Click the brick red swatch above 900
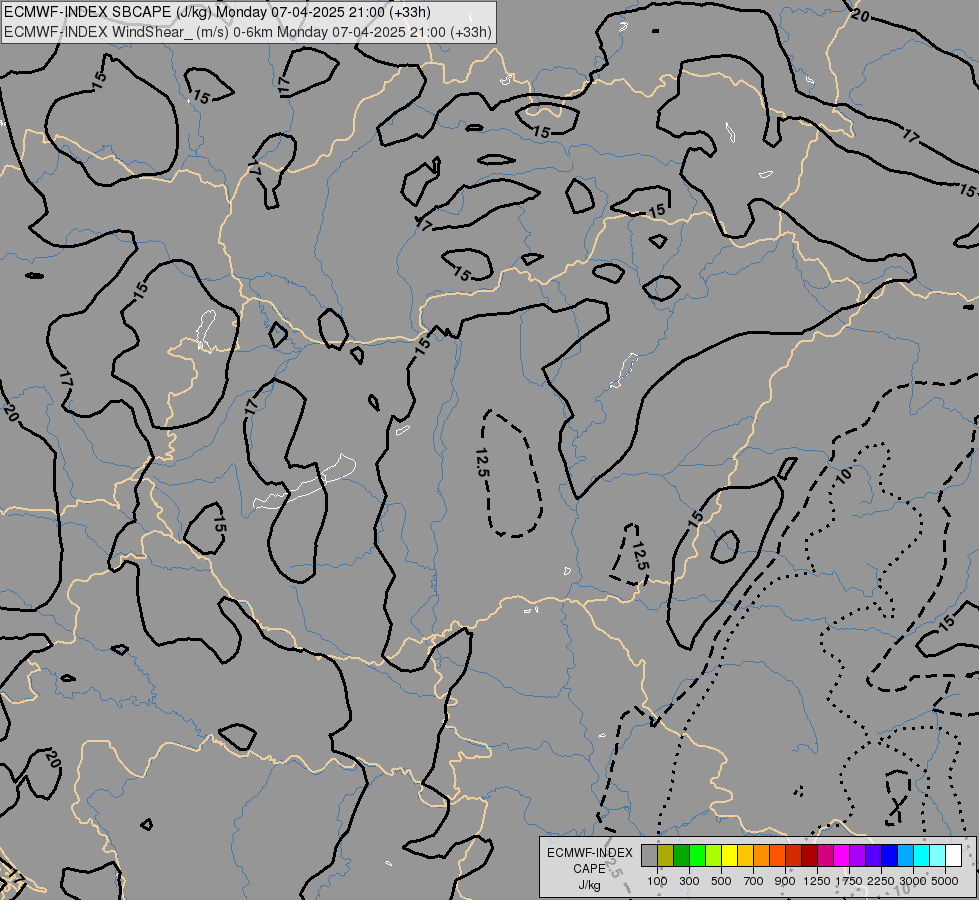This screenshot has height=900, width=979. pos(793,855)
